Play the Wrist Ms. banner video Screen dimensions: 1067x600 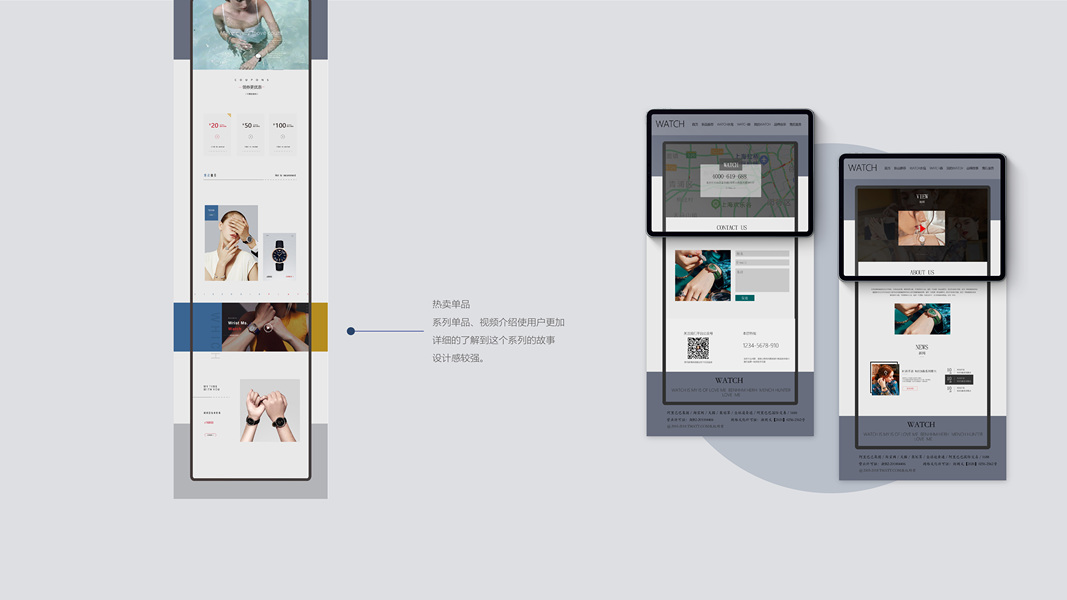point(268,328)
